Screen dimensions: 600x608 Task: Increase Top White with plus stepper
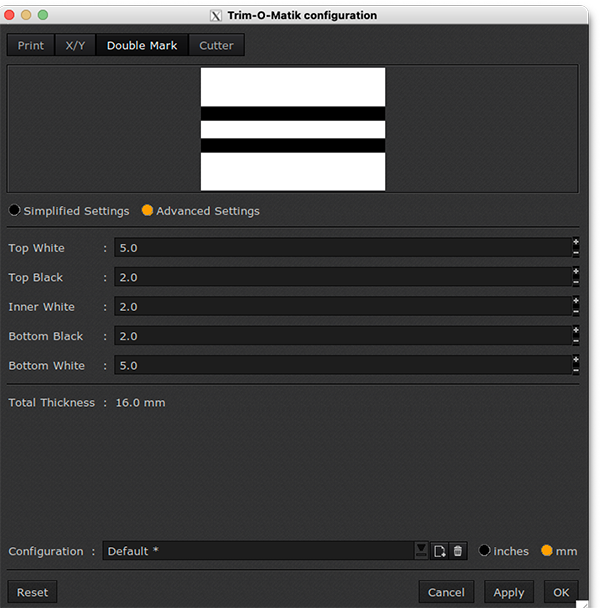[576, 242]
